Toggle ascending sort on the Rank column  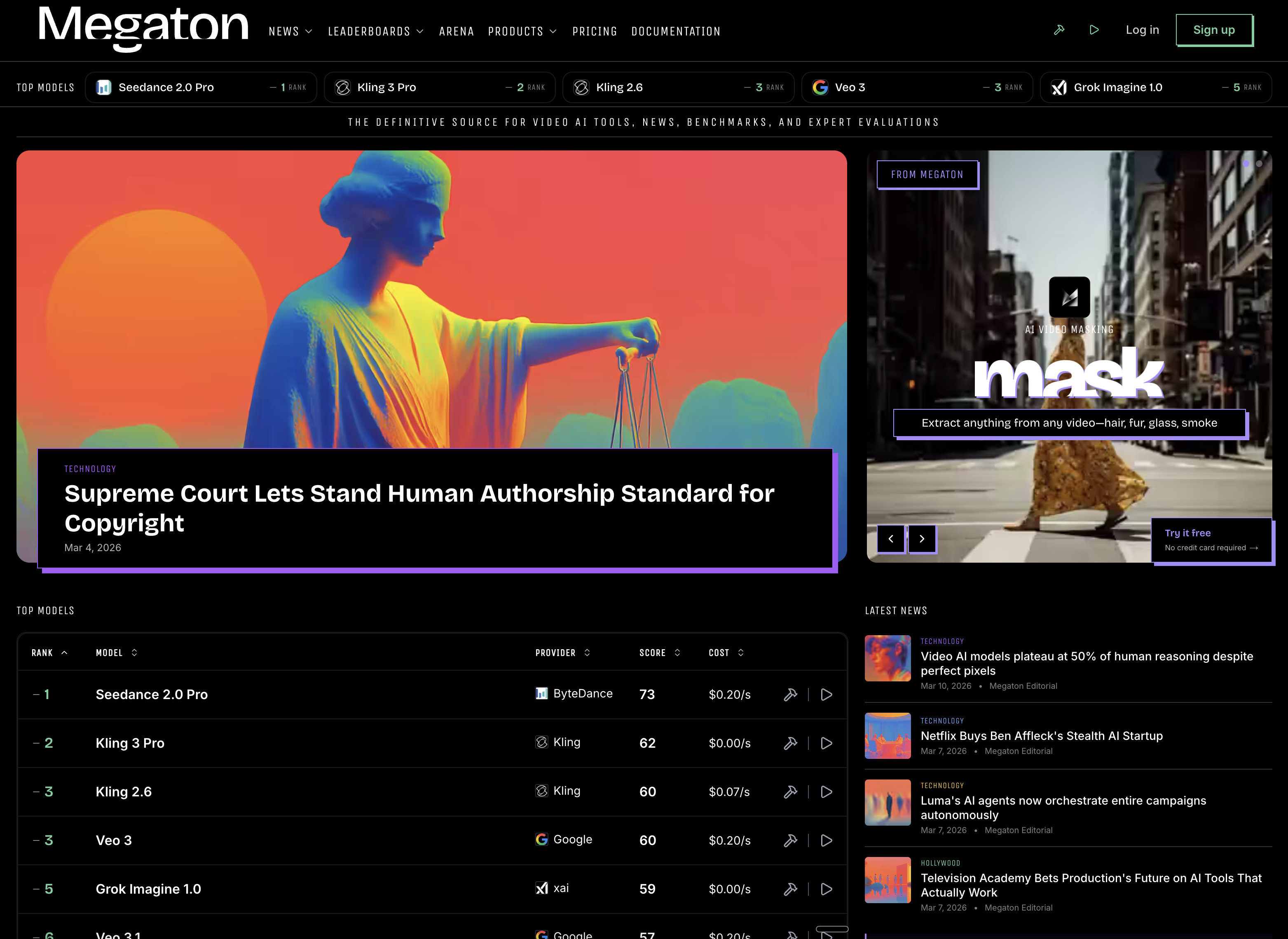pos(63,653)
